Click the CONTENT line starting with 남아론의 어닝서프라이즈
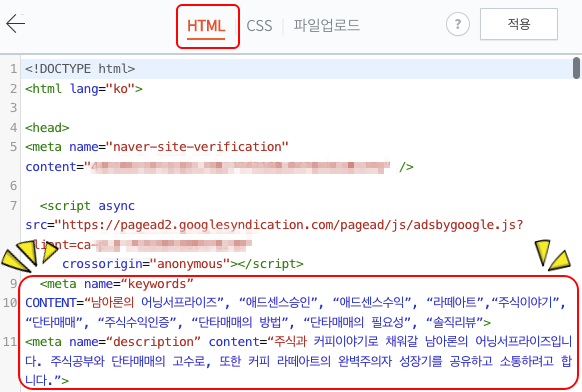582x392 pixels. point(295,303)
